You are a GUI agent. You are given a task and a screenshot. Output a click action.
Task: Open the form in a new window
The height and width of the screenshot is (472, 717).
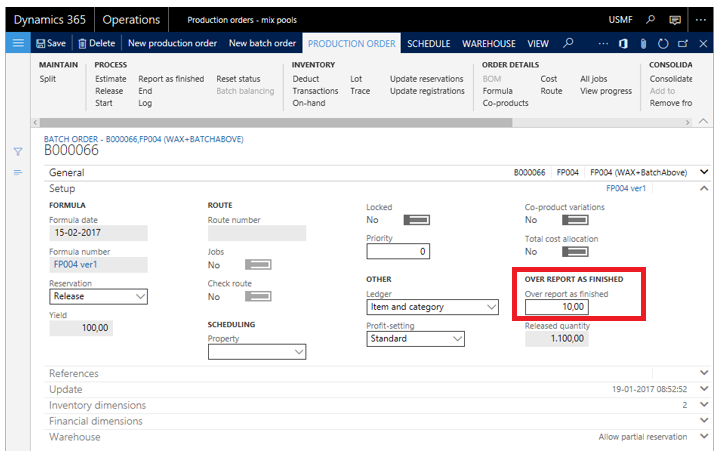(683, 43)
